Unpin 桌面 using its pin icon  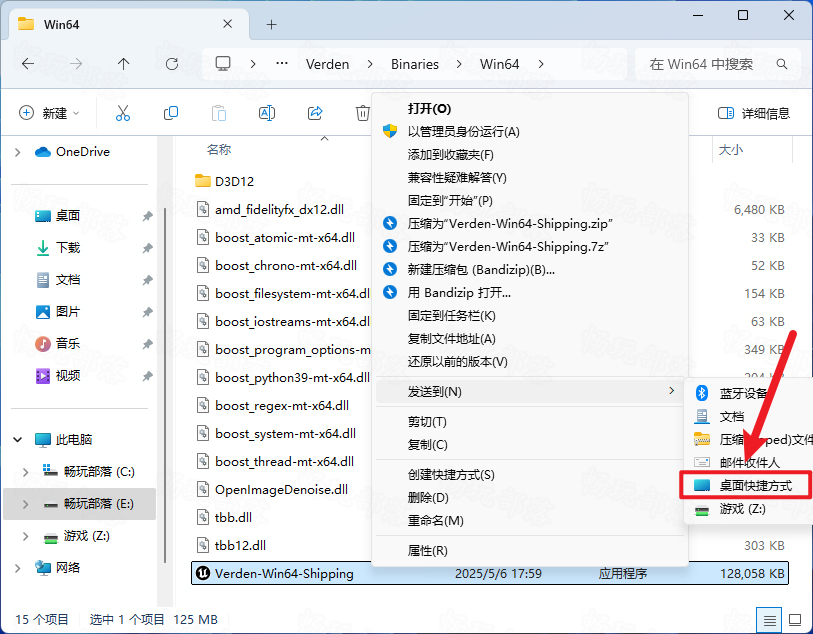[148, 216]
